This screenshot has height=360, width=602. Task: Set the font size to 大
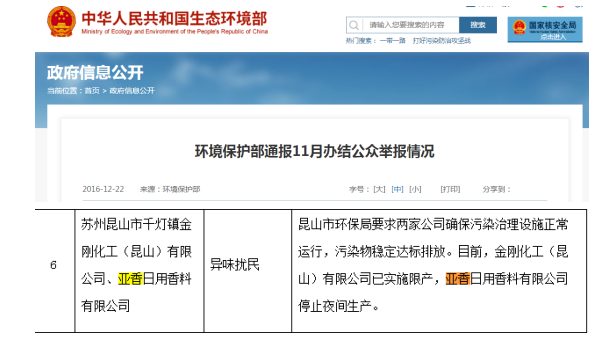click(379, 189)
